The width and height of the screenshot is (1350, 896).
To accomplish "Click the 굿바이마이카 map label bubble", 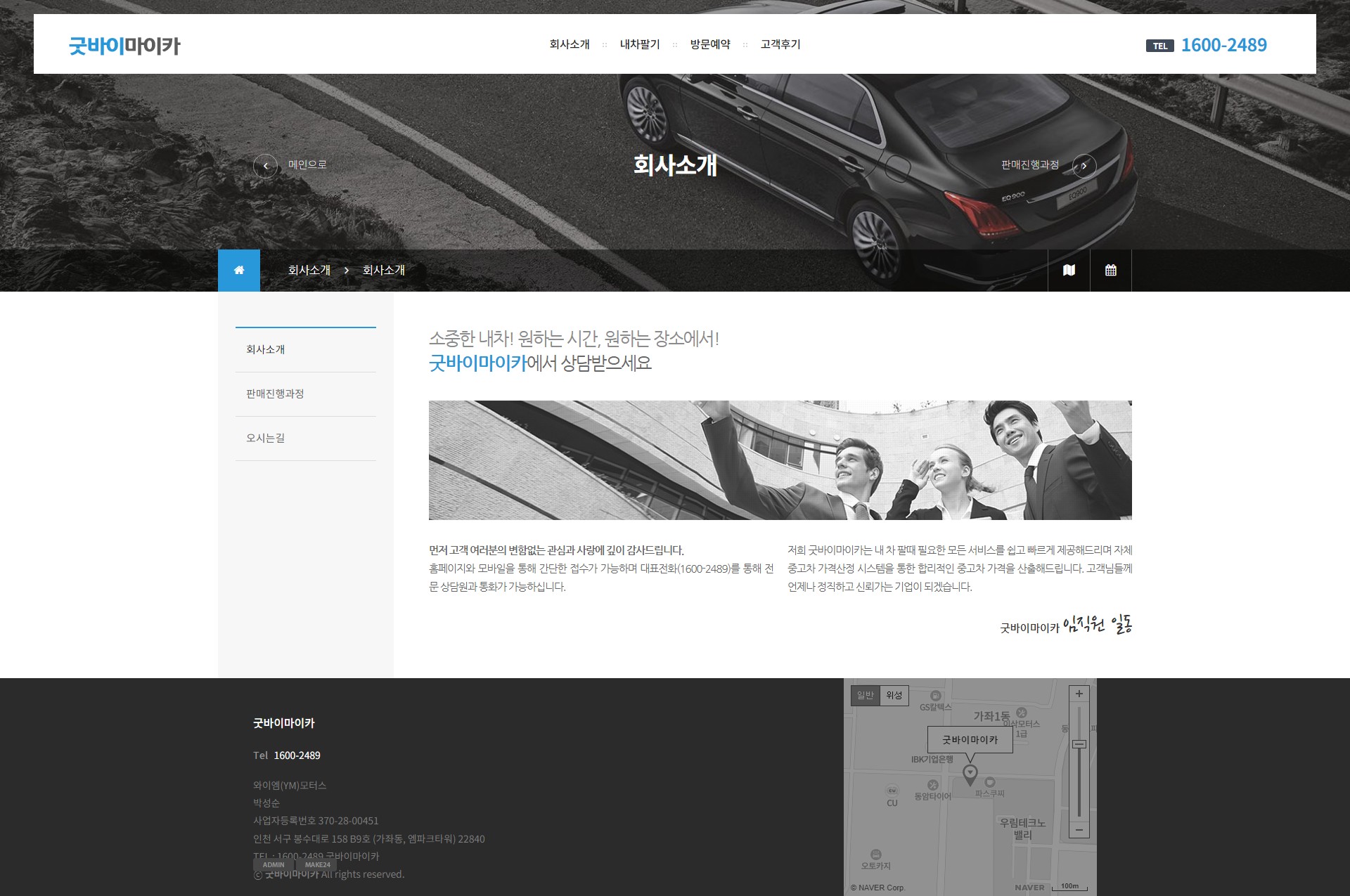I will pyautogui.click(x=970, y=740).
